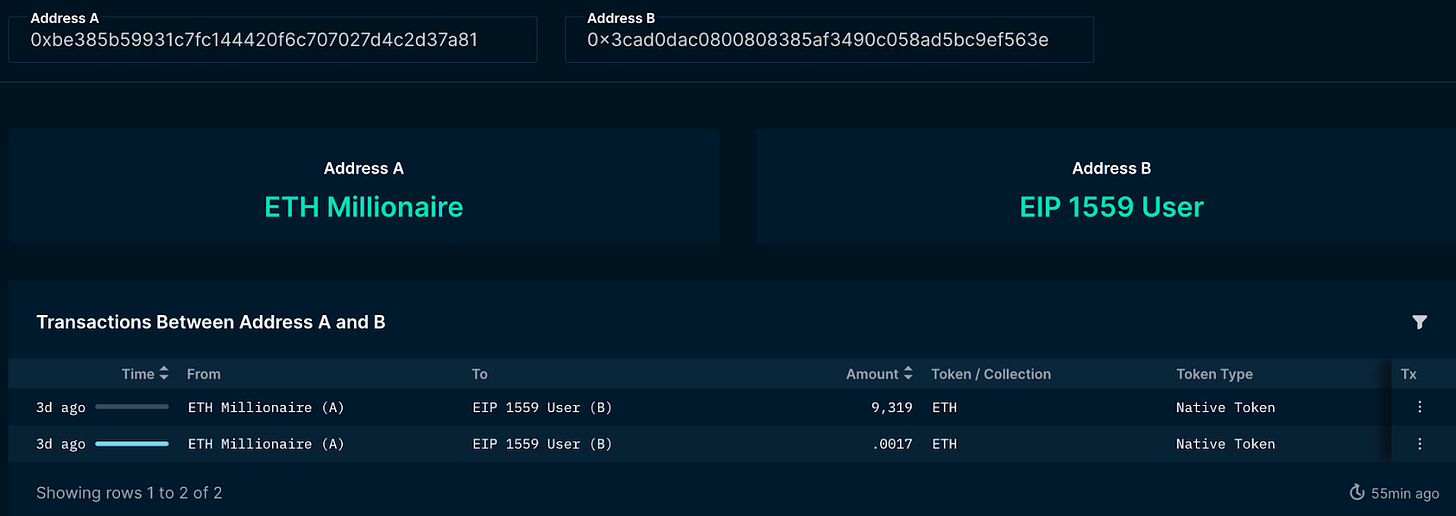
Task: Click EIP 1559 User (B) in the second row
Action: [542, 444]
